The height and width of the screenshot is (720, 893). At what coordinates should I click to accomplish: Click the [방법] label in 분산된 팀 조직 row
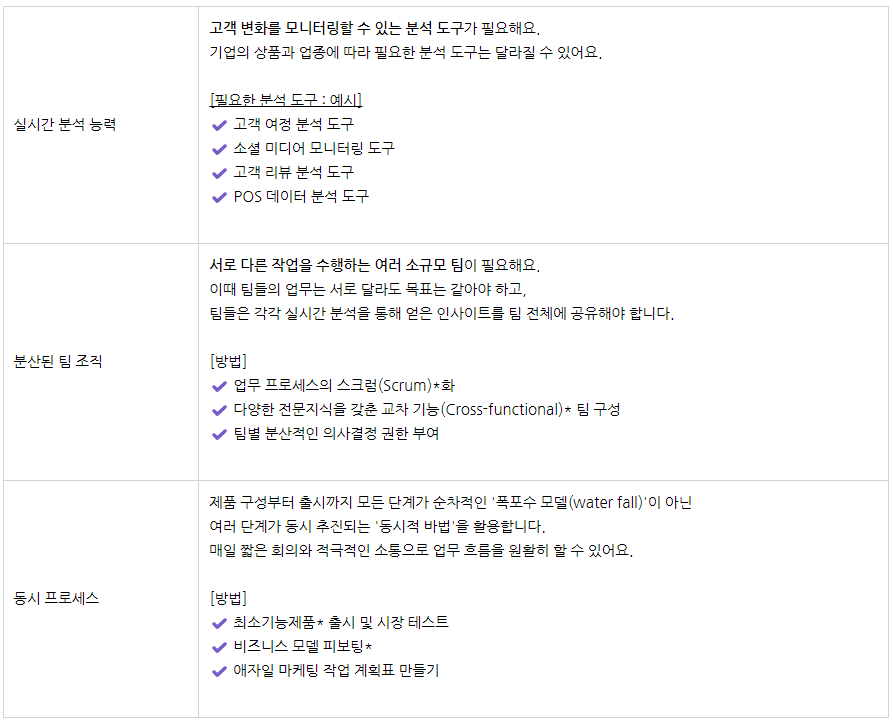[x=228, y=361]
